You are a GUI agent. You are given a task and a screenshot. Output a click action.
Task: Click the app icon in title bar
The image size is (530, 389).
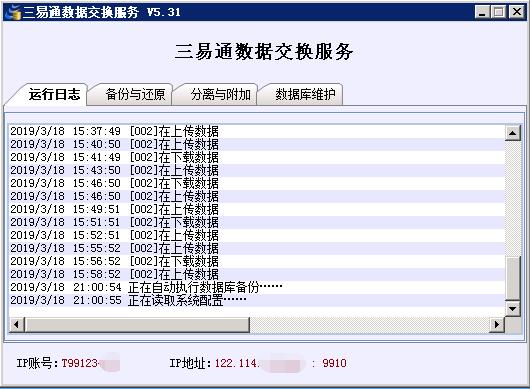click(x=14, y=13)
